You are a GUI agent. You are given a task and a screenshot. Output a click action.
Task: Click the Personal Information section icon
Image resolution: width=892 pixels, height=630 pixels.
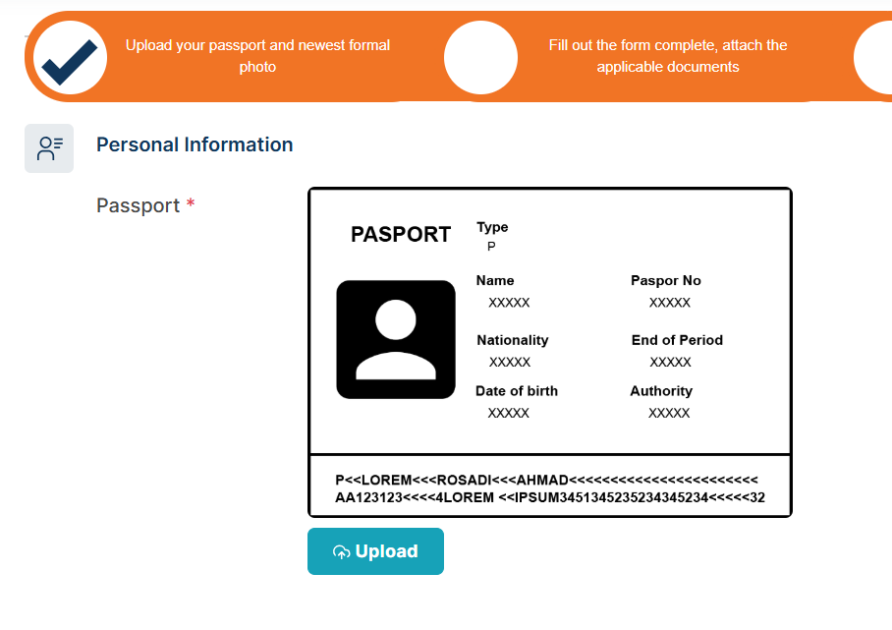[49, 148]
